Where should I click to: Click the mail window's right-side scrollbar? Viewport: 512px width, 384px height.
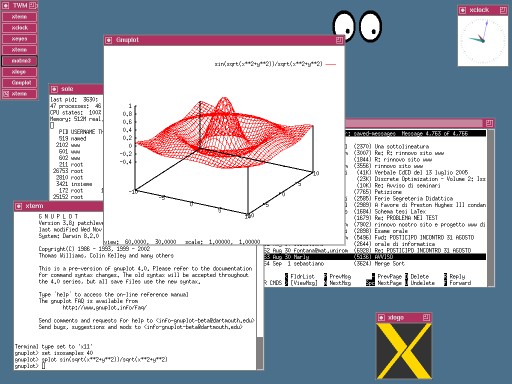pyautogui.click(x=490, y=207)
